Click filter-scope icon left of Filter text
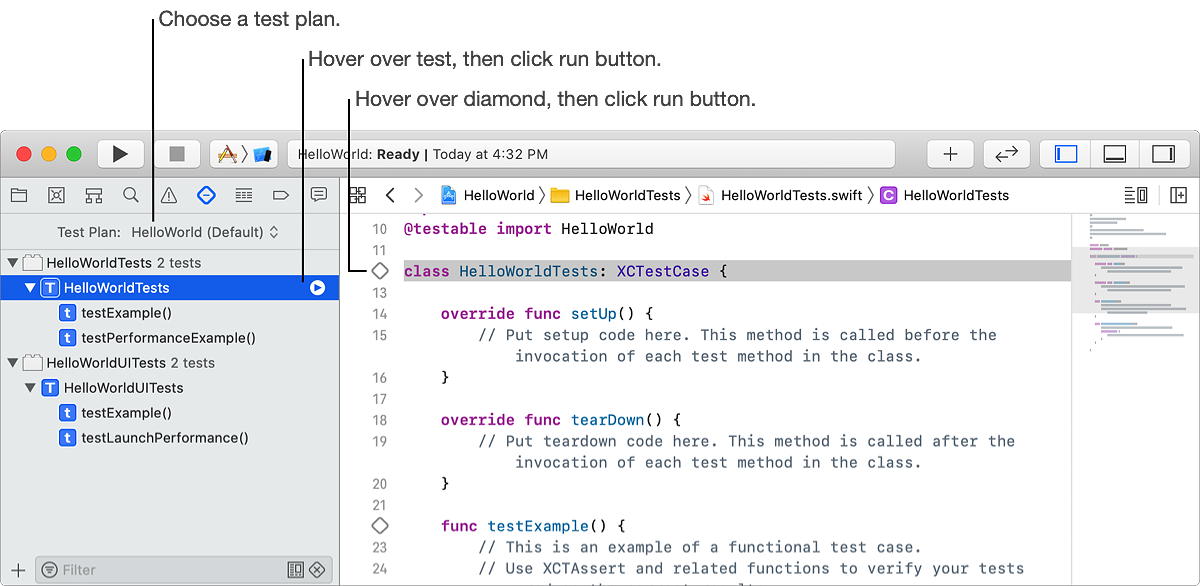This screenshot has width=1200, height=586. pos(50,570)
